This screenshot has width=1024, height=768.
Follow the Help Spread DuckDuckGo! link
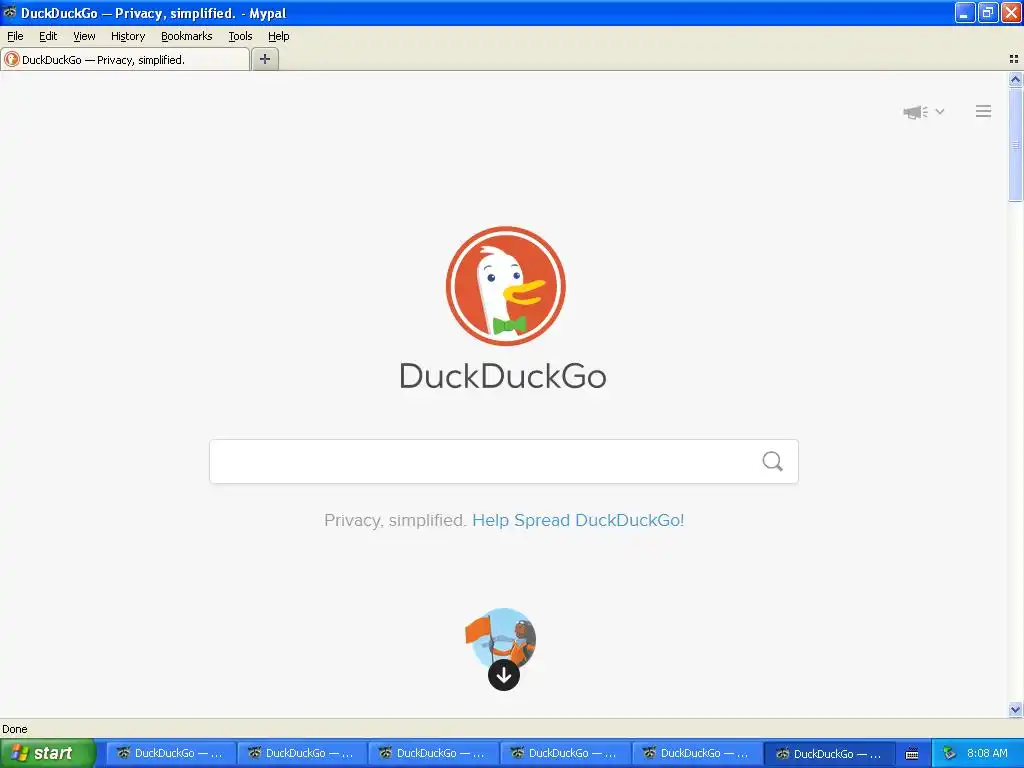[578, 520]
